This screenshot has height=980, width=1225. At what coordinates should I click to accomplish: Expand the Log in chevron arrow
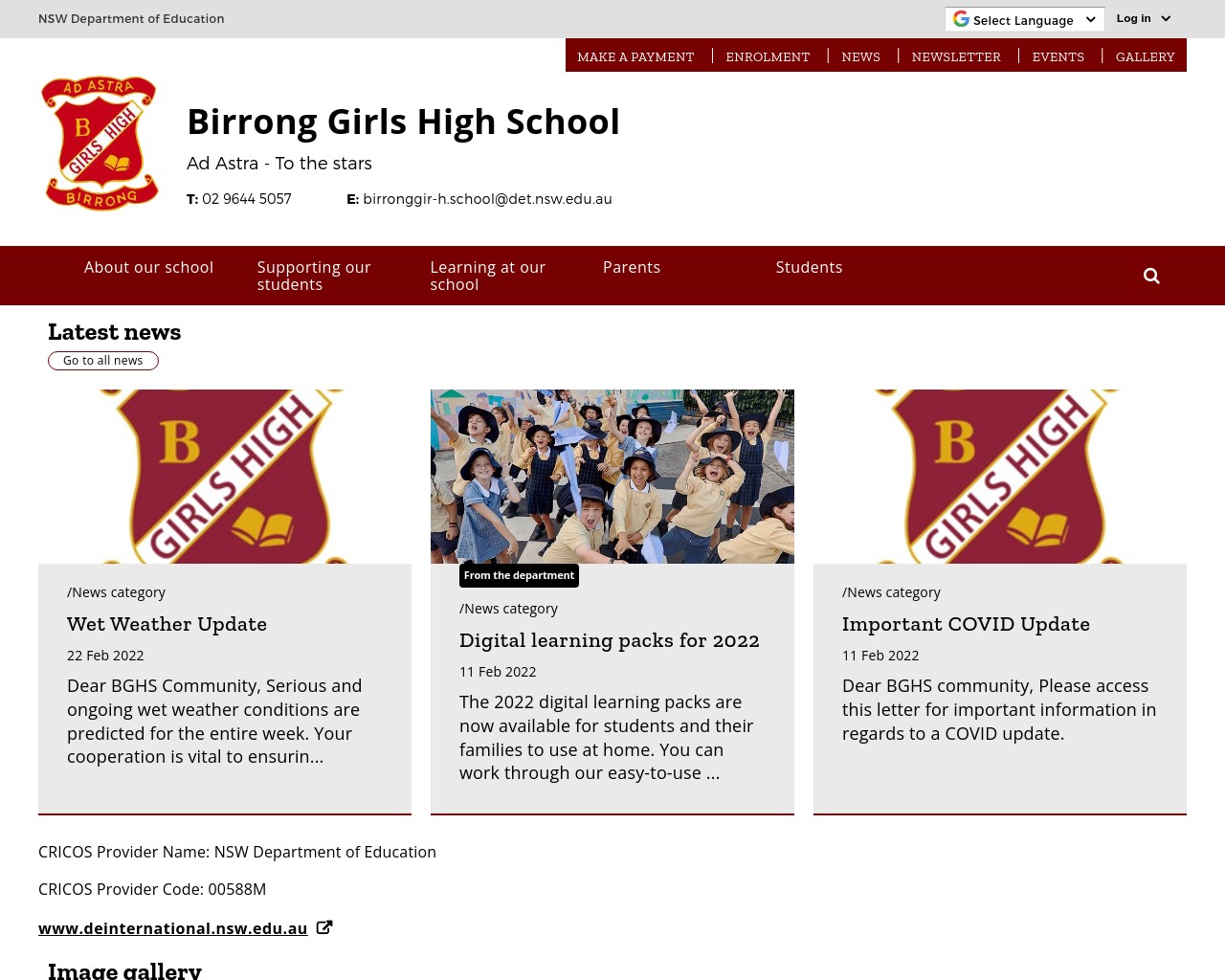point(1165,18)
